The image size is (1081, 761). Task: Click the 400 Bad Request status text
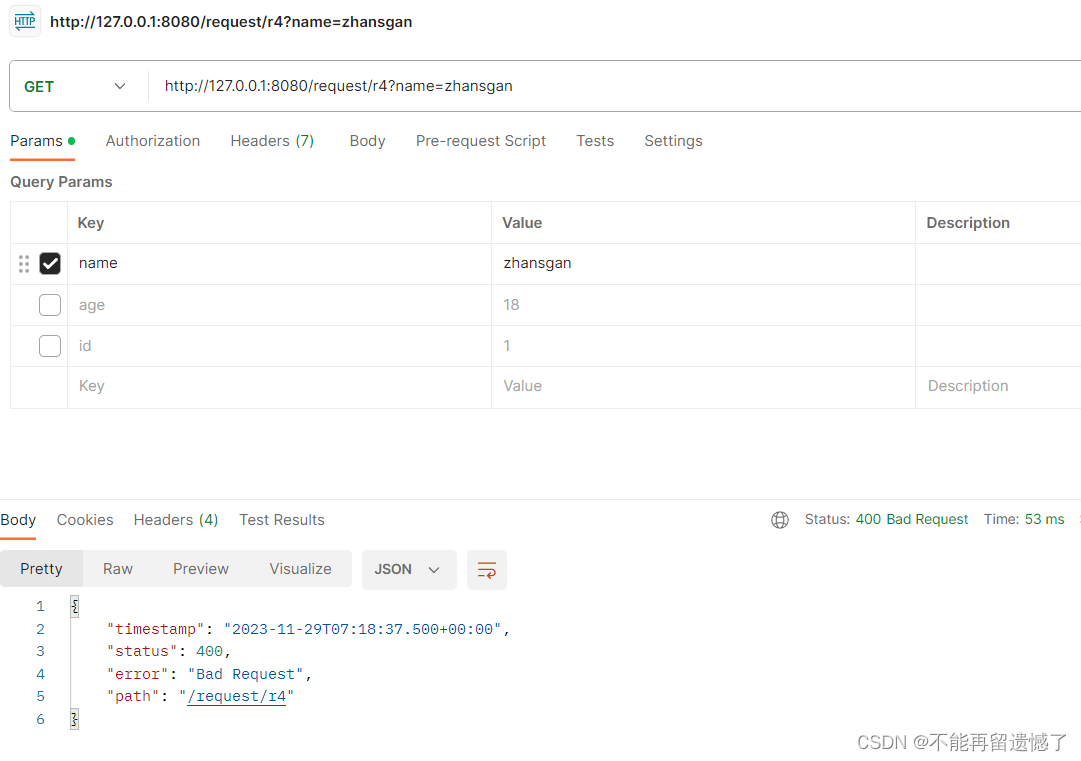coord(911,520)
